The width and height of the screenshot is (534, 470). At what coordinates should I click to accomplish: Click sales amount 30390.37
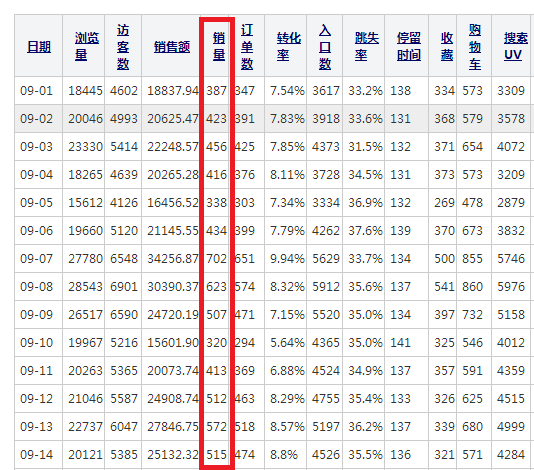pos(173,286)
